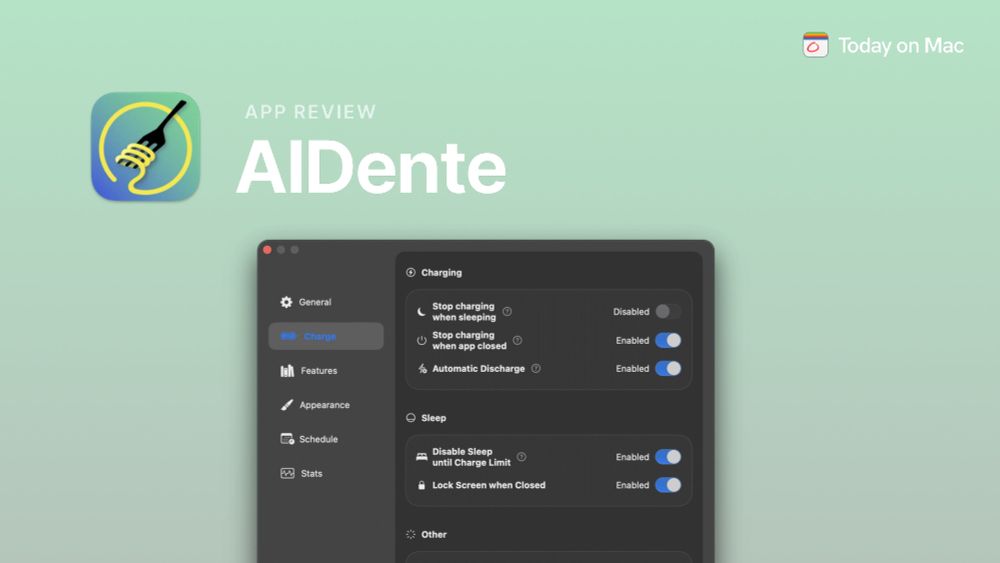This screenshot has width=1000, height=563.
Task: Click the power icon beside Stop charging when app closed
Action: pyautogui.click(x=422, y=340)
